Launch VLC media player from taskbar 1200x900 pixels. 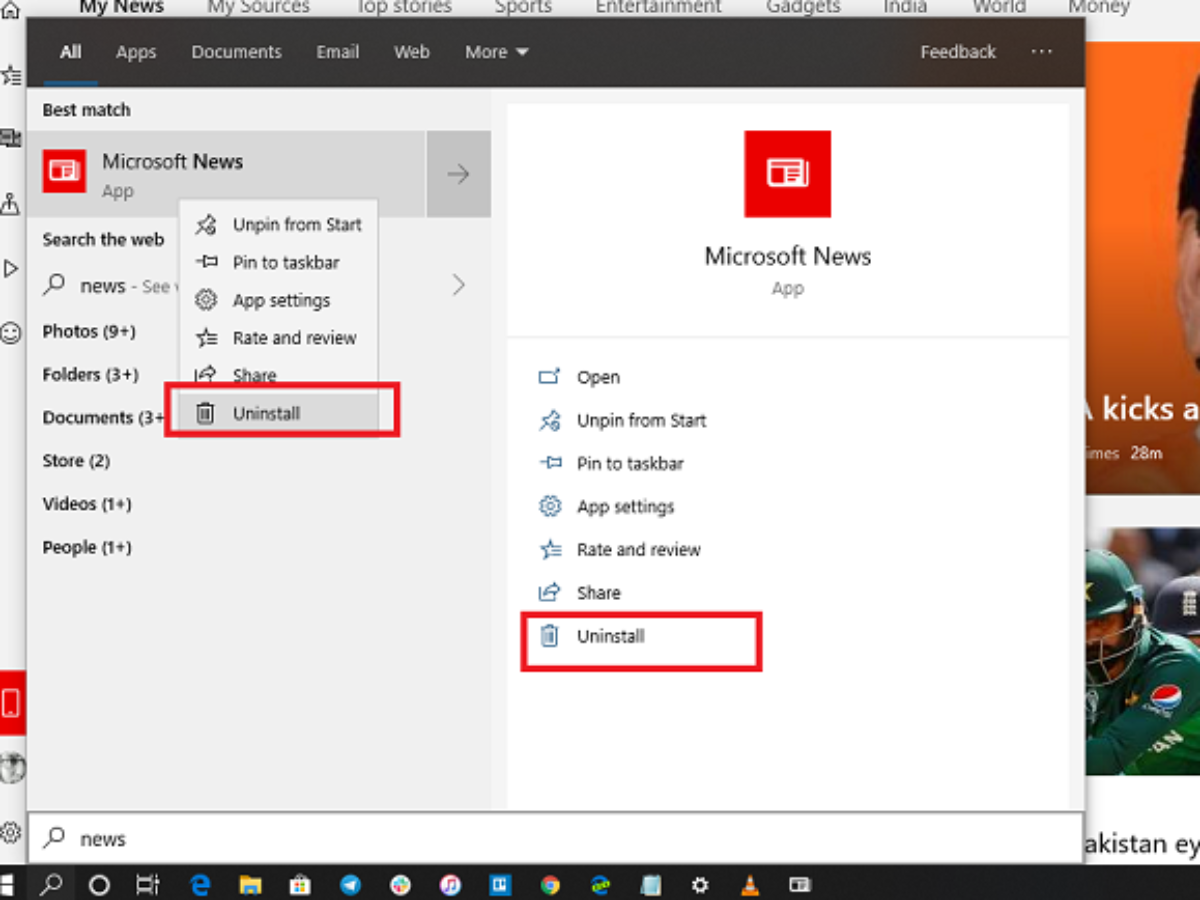749,884
